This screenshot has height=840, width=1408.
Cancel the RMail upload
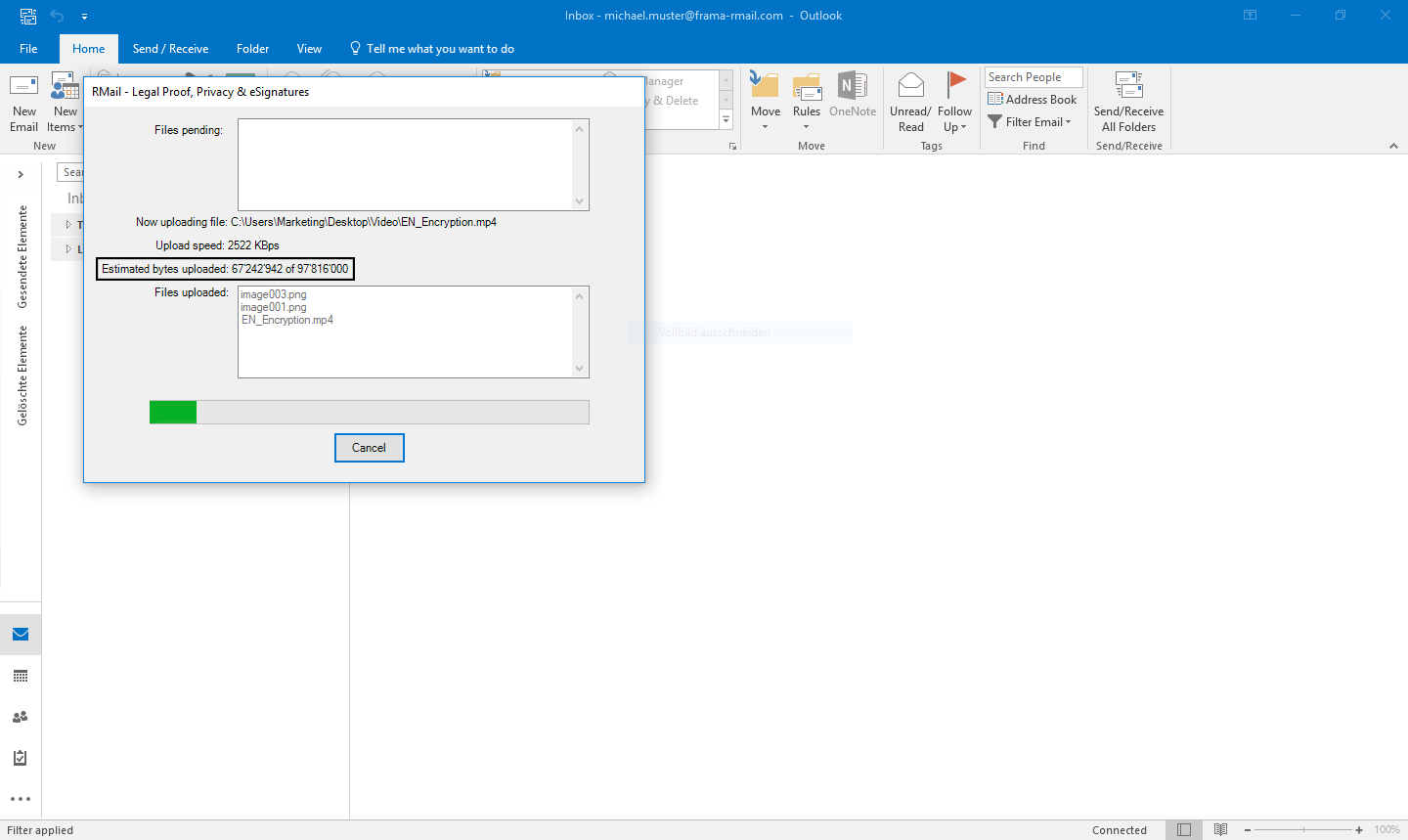[x=370, y=448]
